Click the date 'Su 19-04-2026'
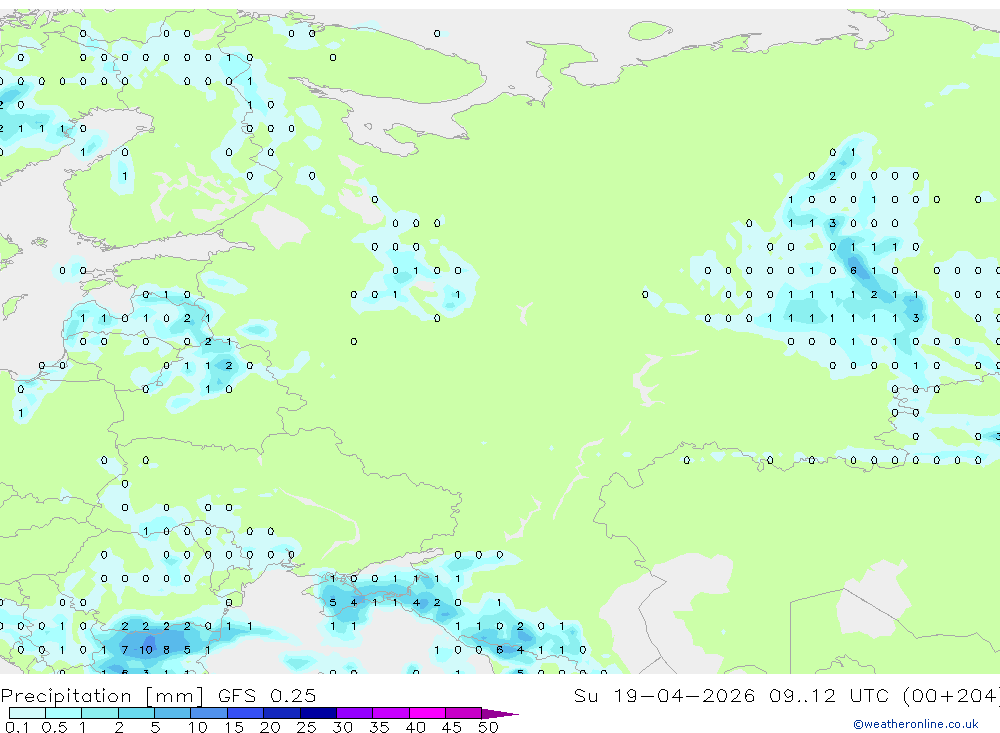 point(664,695)
